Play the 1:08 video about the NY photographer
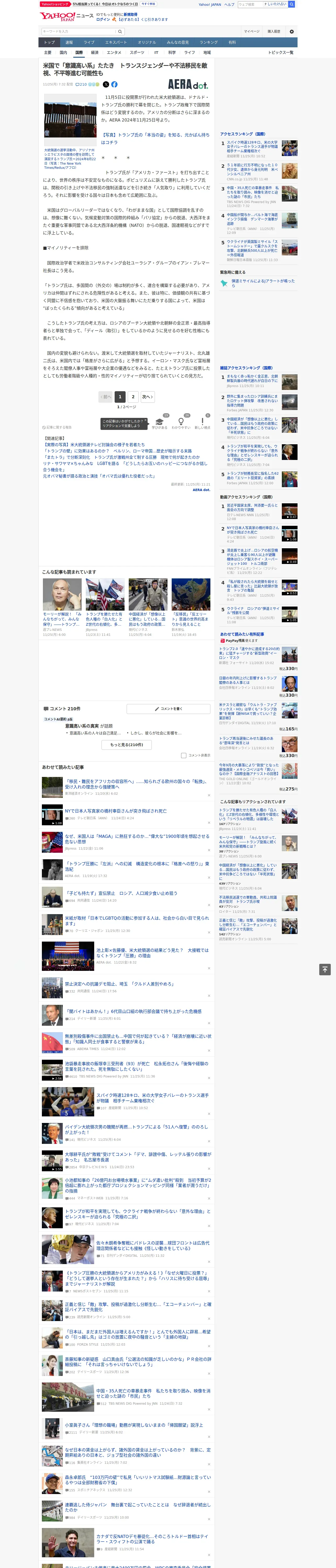 (x=290, y=534)
